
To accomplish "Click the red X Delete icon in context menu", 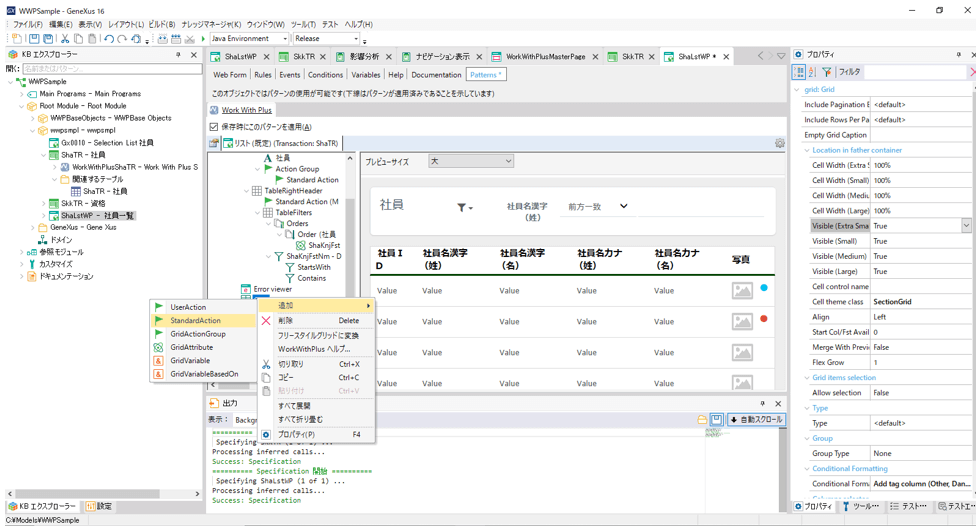I will (x=266, y=321).
